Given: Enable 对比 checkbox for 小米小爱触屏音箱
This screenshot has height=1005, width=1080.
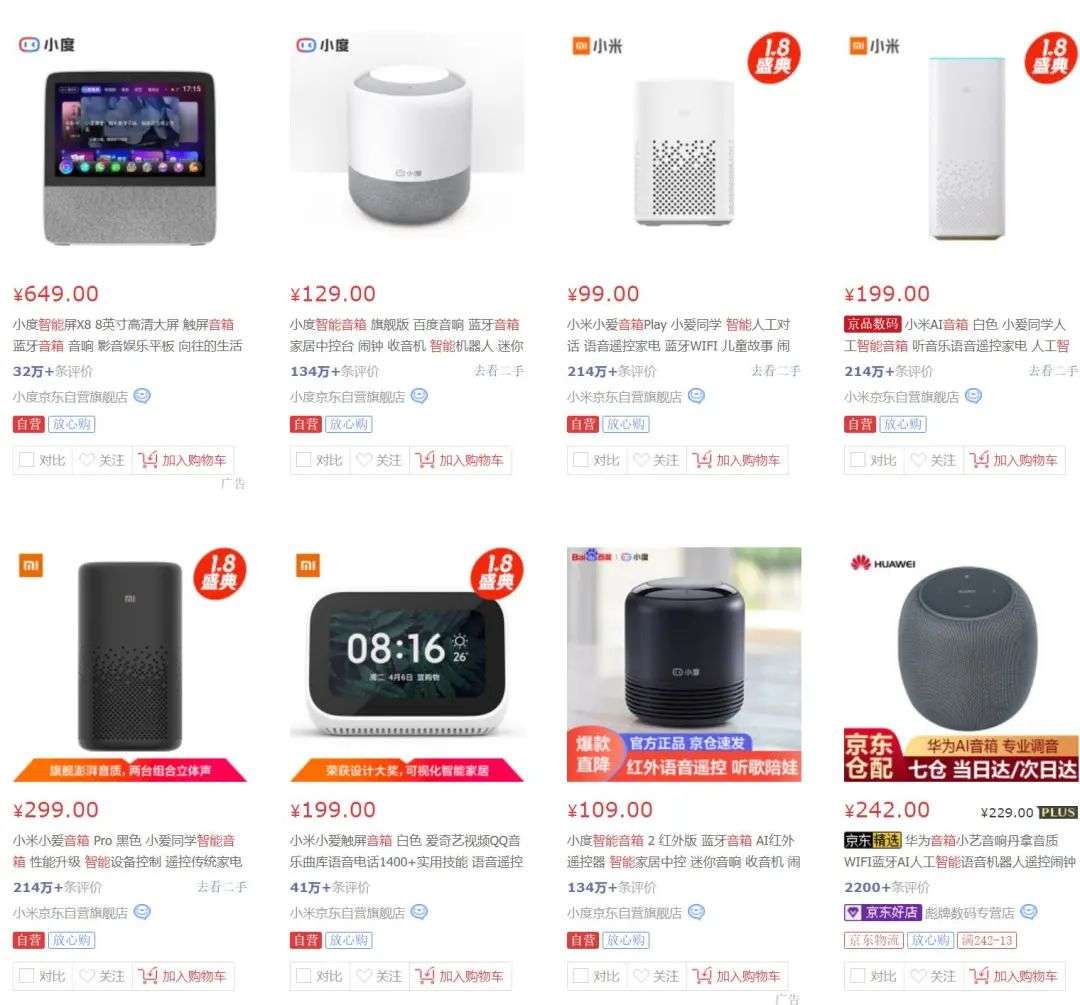Looking at the screenshot, I should click(x=303, y=975).
